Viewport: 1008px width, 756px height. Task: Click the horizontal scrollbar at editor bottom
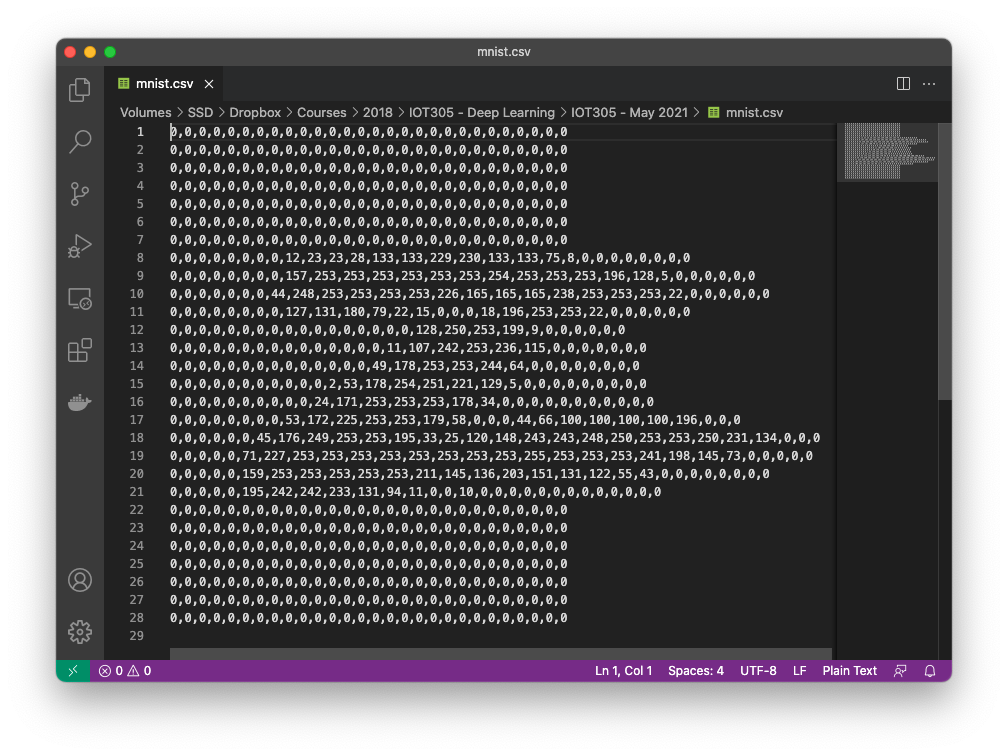point(501,654)
